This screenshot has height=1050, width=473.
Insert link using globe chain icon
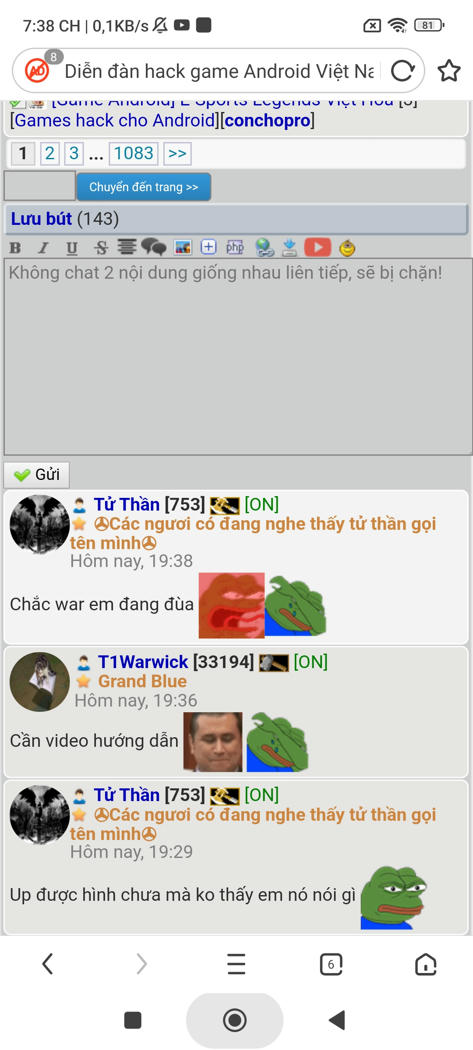pos(265,248)
